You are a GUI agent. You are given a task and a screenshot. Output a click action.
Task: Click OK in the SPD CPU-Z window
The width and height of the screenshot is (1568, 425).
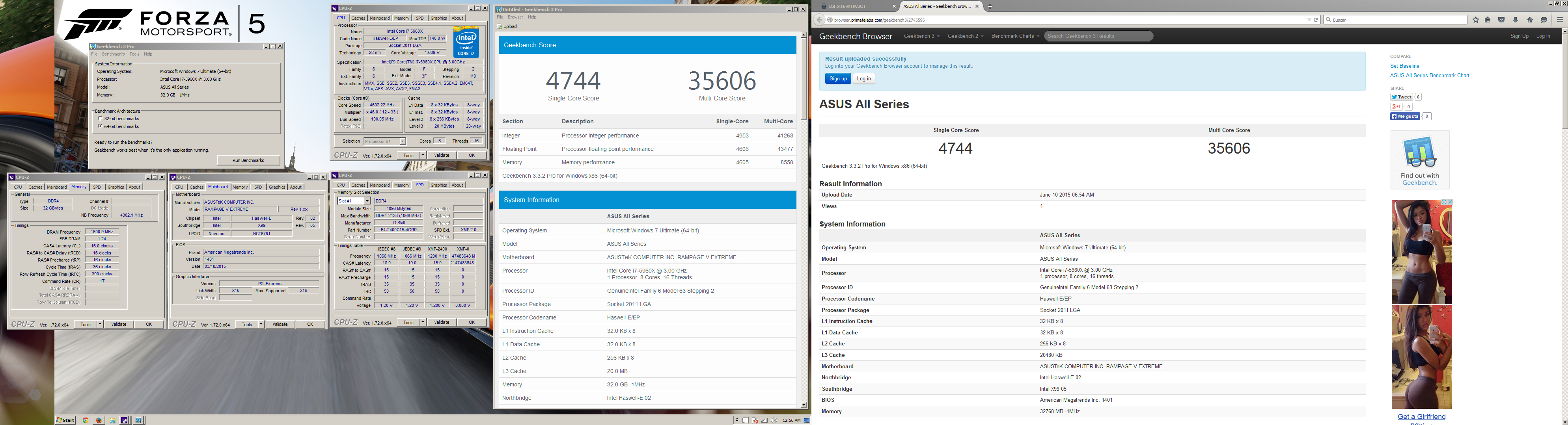coord(471,322)
